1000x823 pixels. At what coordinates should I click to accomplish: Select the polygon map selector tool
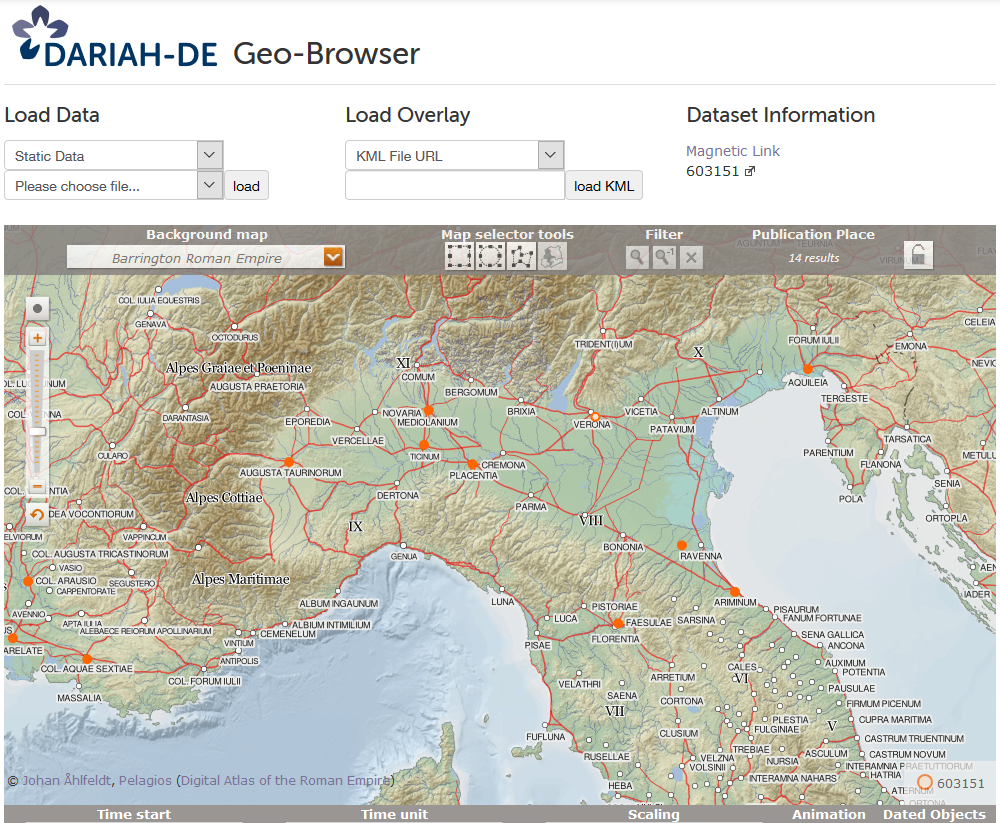pos(522,257)
